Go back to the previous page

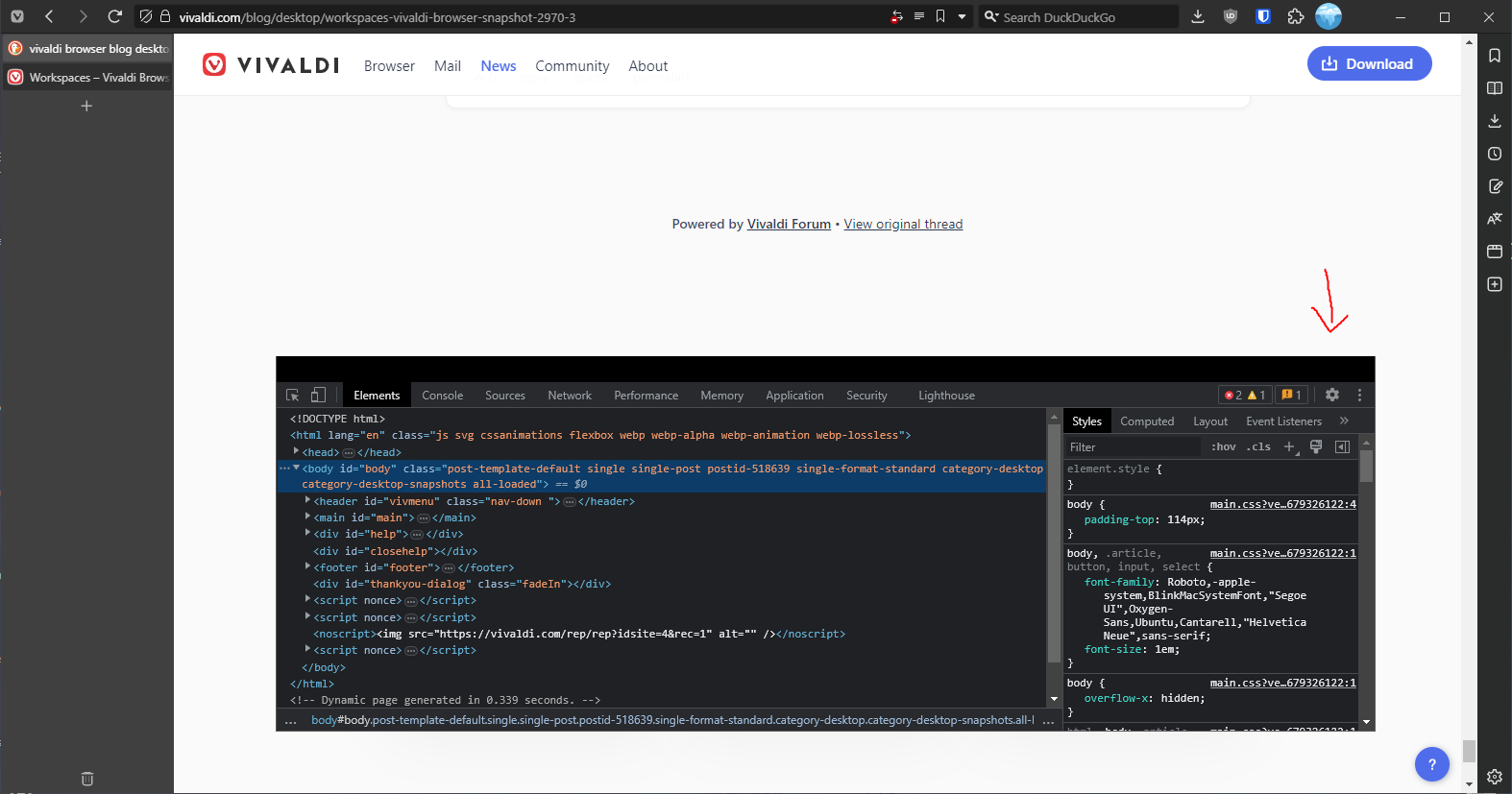(49, 16)
